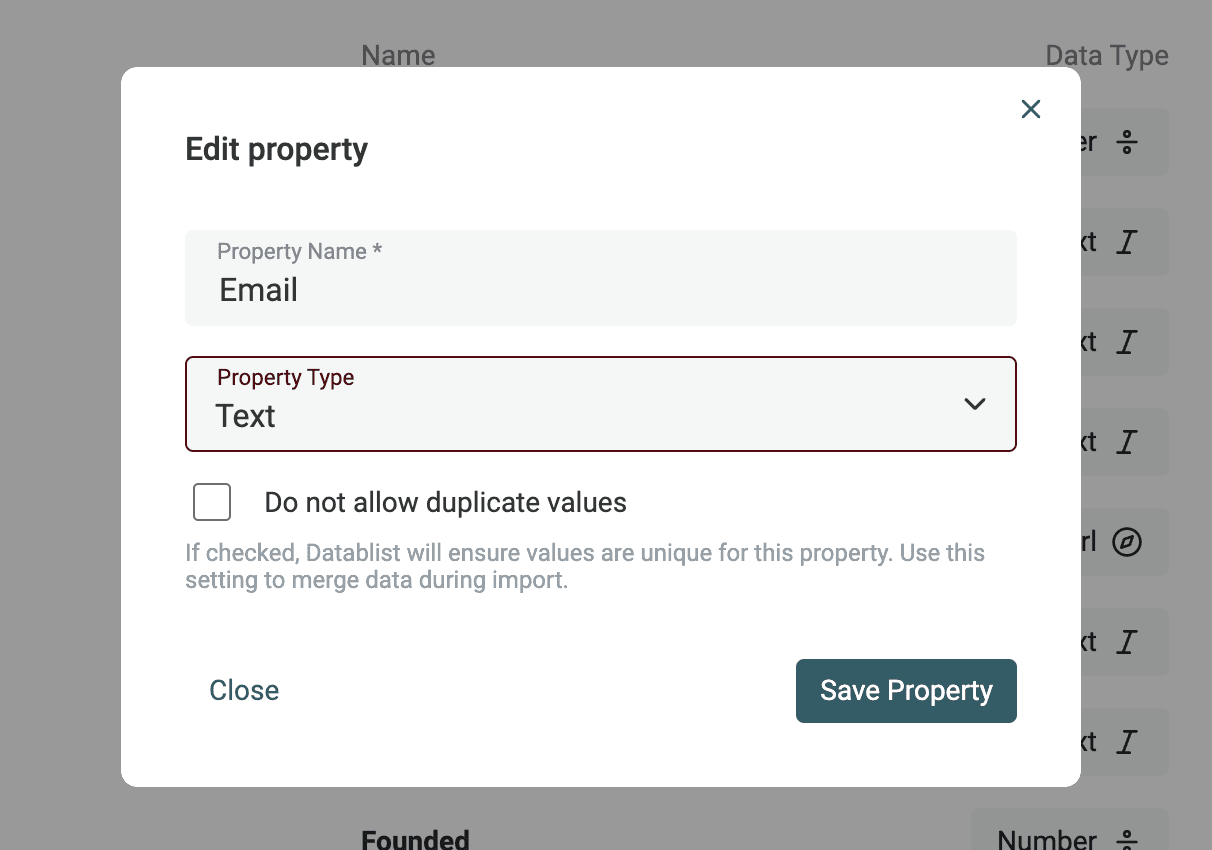Click the topmost italic text type icon
Screen dimensions: 1212x850
[x=1127, y=242]
